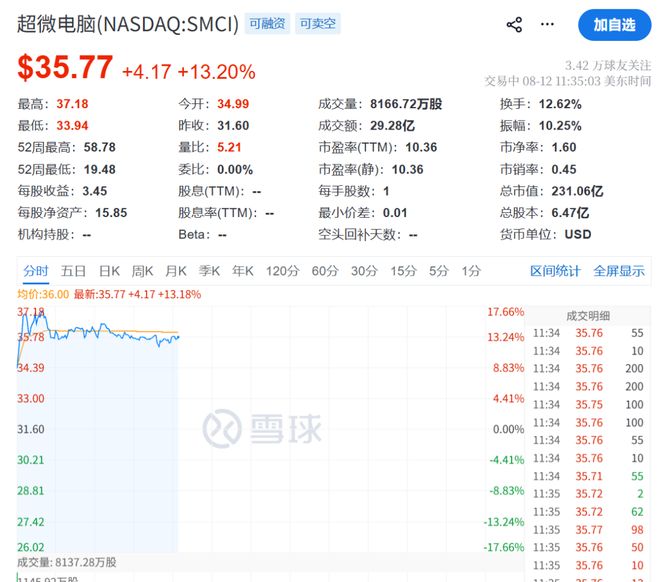Click the 市盈率(TTM) value 10.36
The width and height of the screenshot is (660, 582).
pyautogui.click(x=421, y=147)
